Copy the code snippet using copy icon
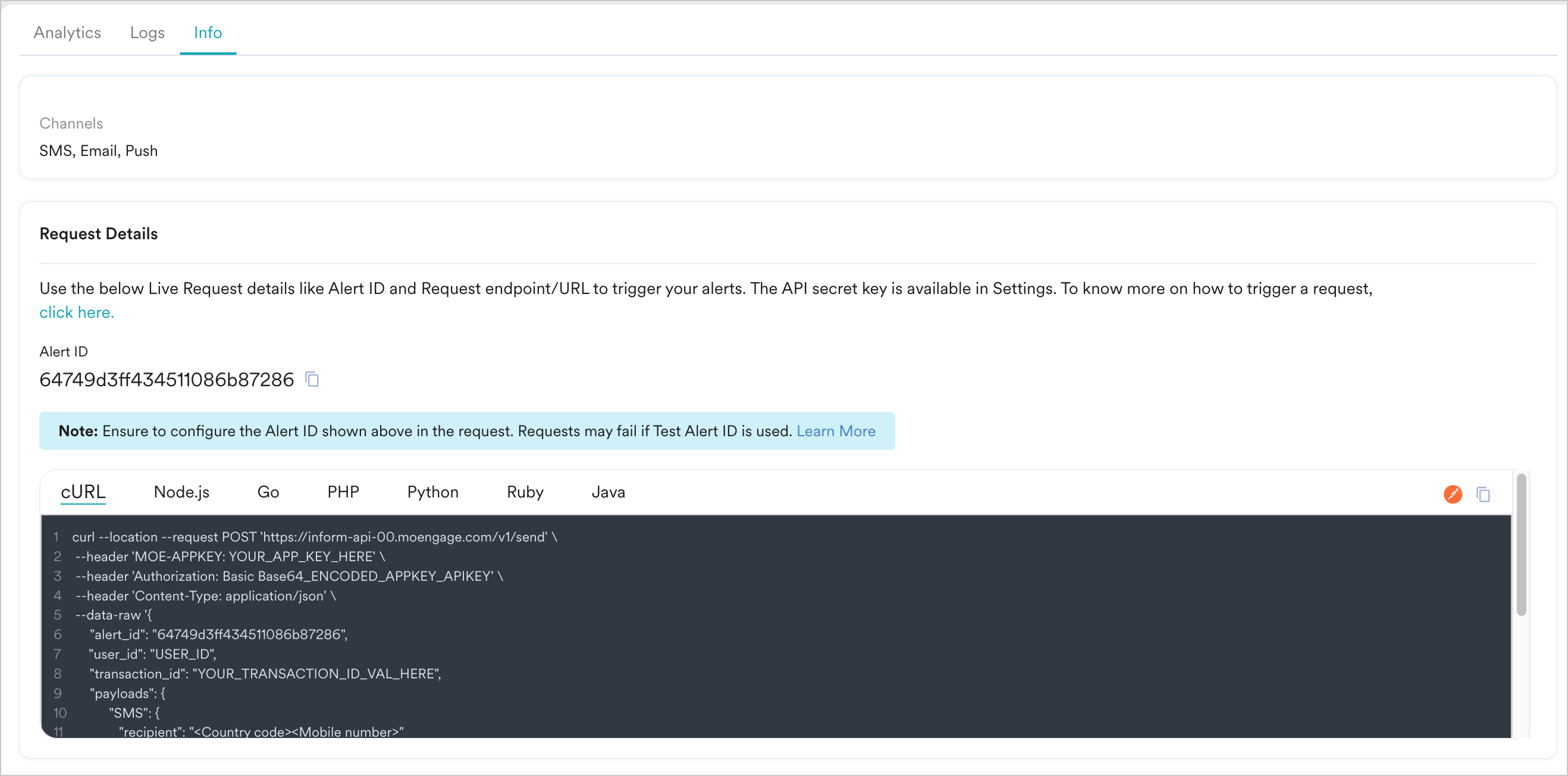The image size is (1568, 776). pos(1483,494)
